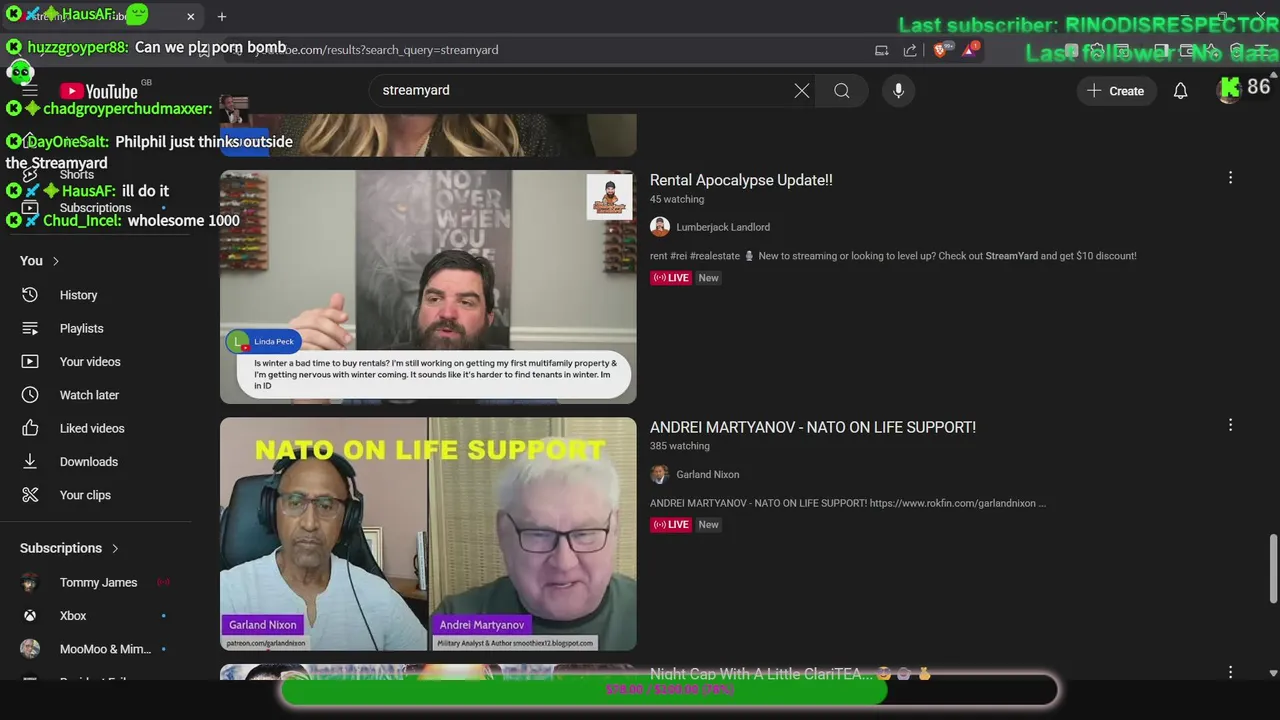Click the 45 watching text
The image size is (1280, 720).
pyautogui.click(x=677, y=199)
